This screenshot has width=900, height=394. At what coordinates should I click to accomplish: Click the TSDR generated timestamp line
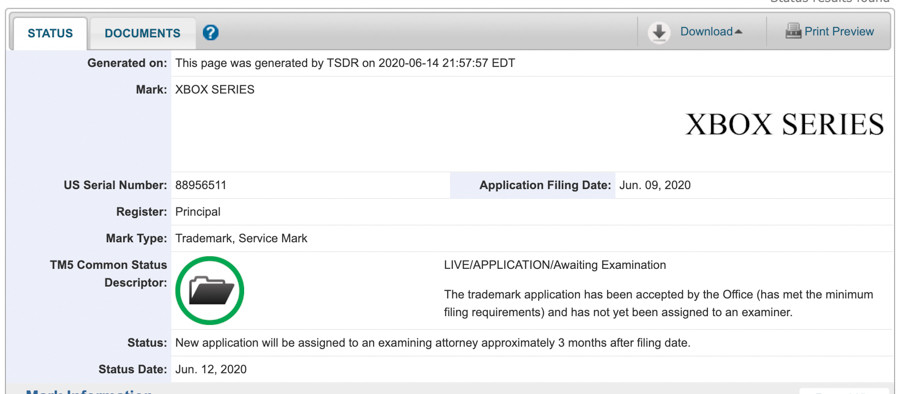(345, 63)
